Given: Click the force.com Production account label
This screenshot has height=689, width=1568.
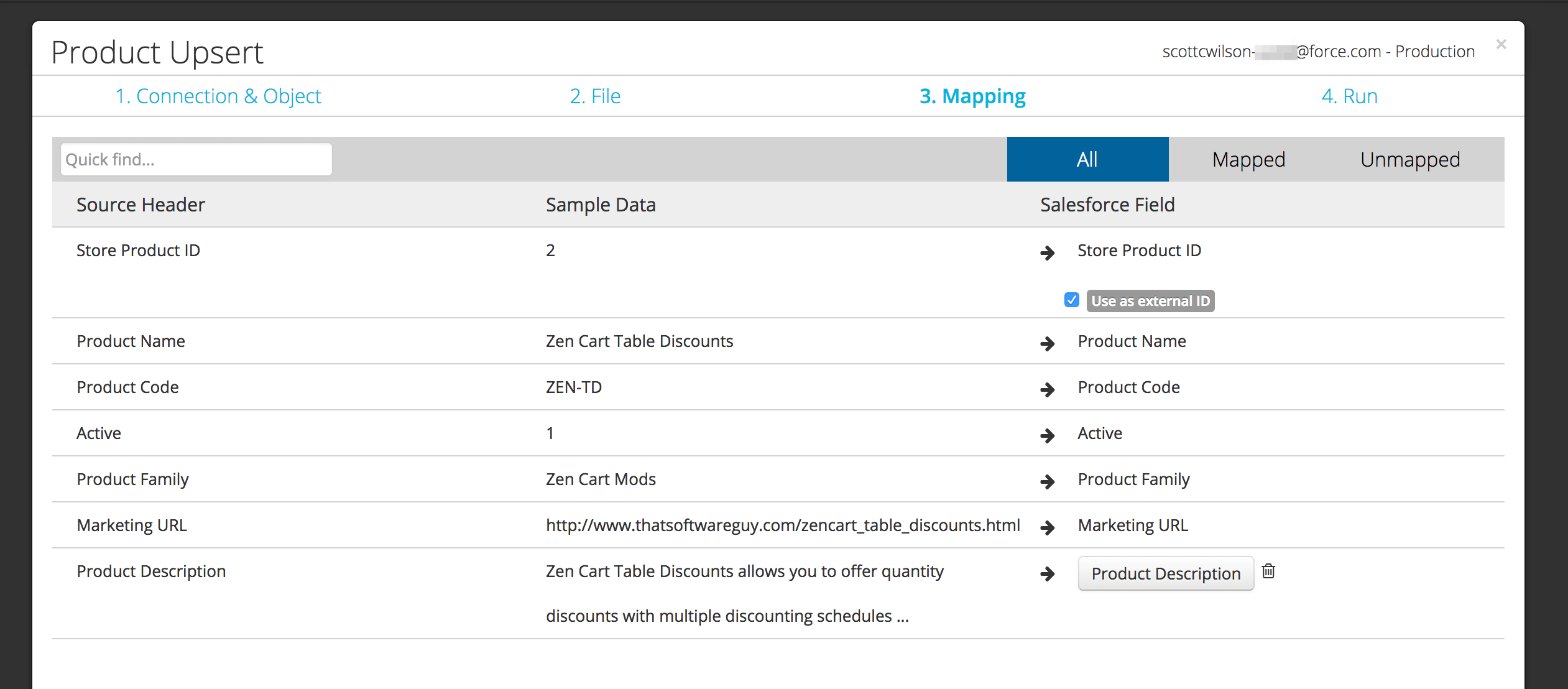Looking at the screenshot, I should [x=1318, y=51].
